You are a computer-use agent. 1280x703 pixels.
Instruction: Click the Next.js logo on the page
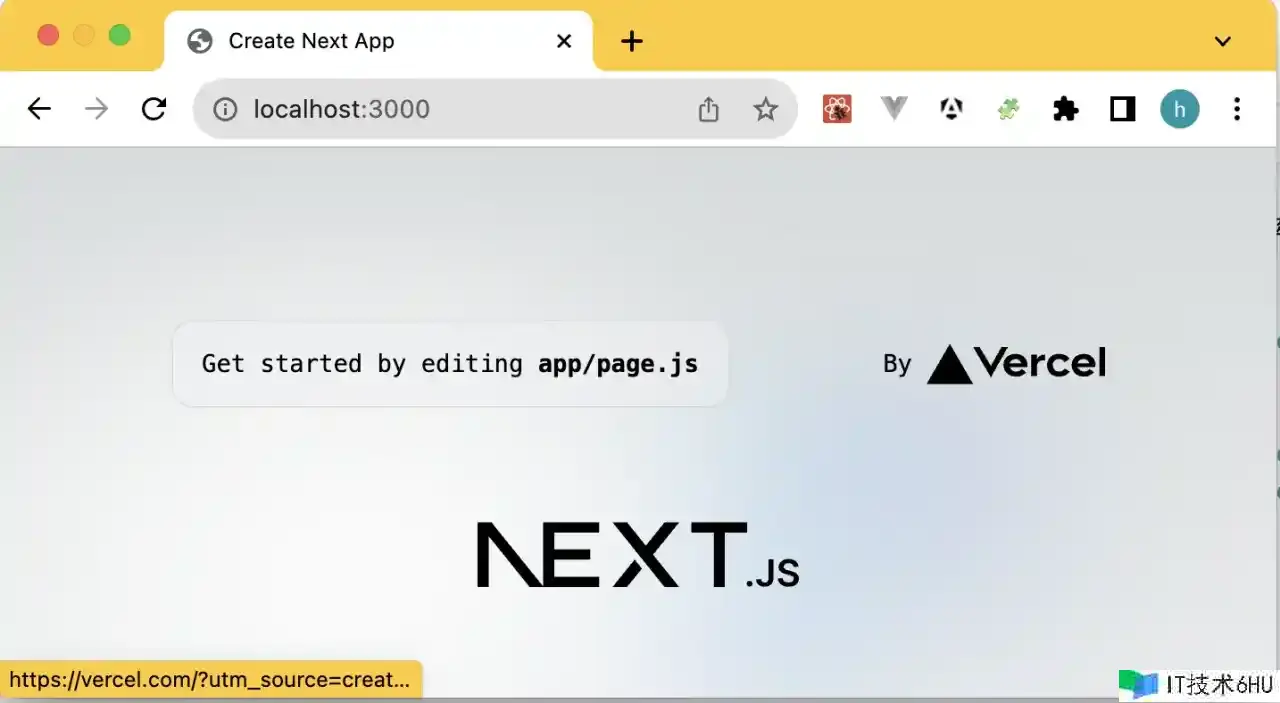(x=638, y=555)
